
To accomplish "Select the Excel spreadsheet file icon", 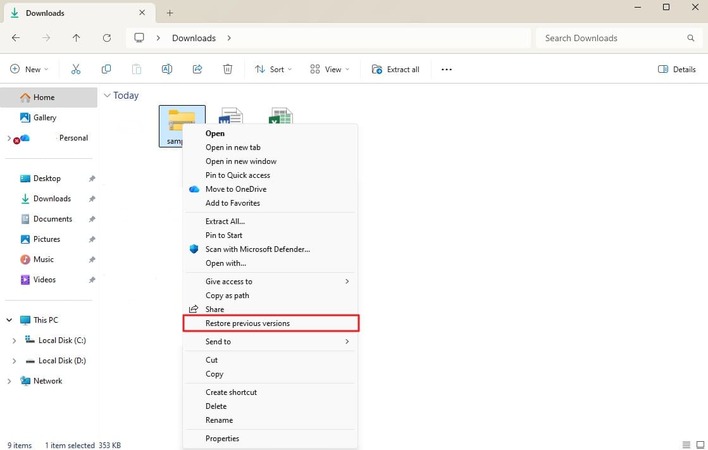I will click(x=280, y=116).
